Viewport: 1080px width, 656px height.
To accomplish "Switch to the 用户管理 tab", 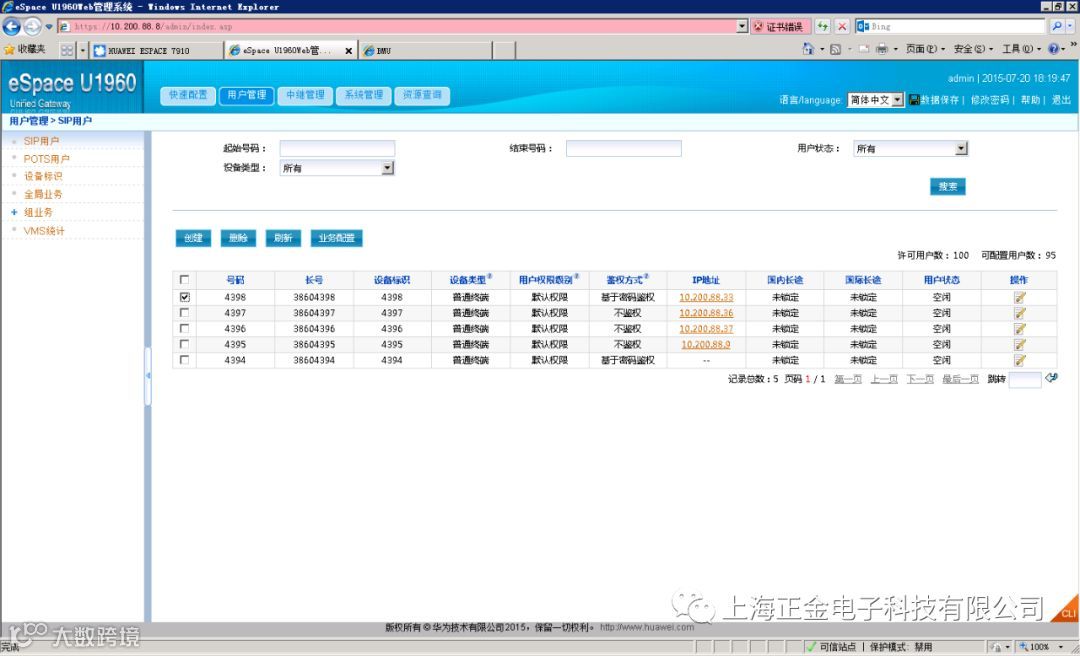I will tap(247, 96).
